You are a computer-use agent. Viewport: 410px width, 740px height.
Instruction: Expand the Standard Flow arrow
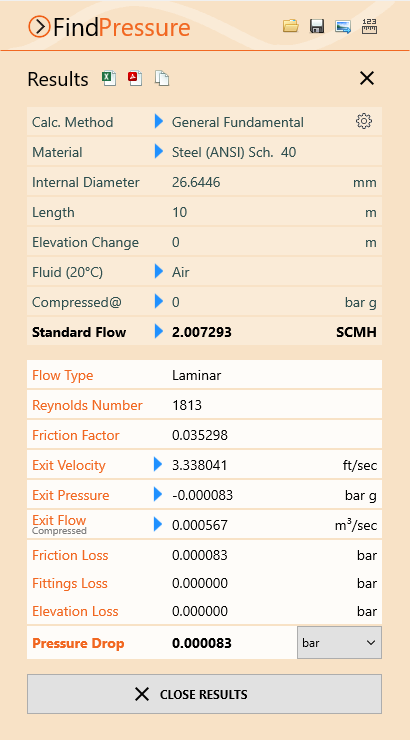(x=159, y=331)
